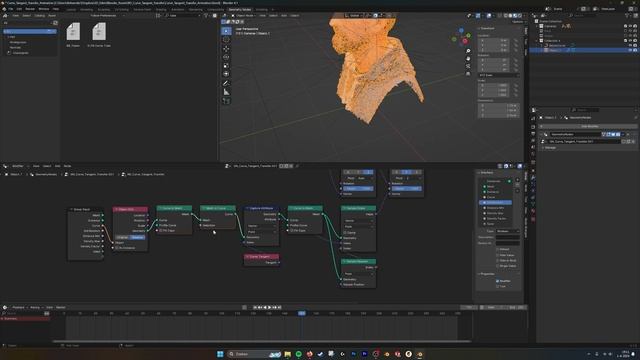
Task: Select Relative button on Object Info node
Action: [x=138, y=237]
